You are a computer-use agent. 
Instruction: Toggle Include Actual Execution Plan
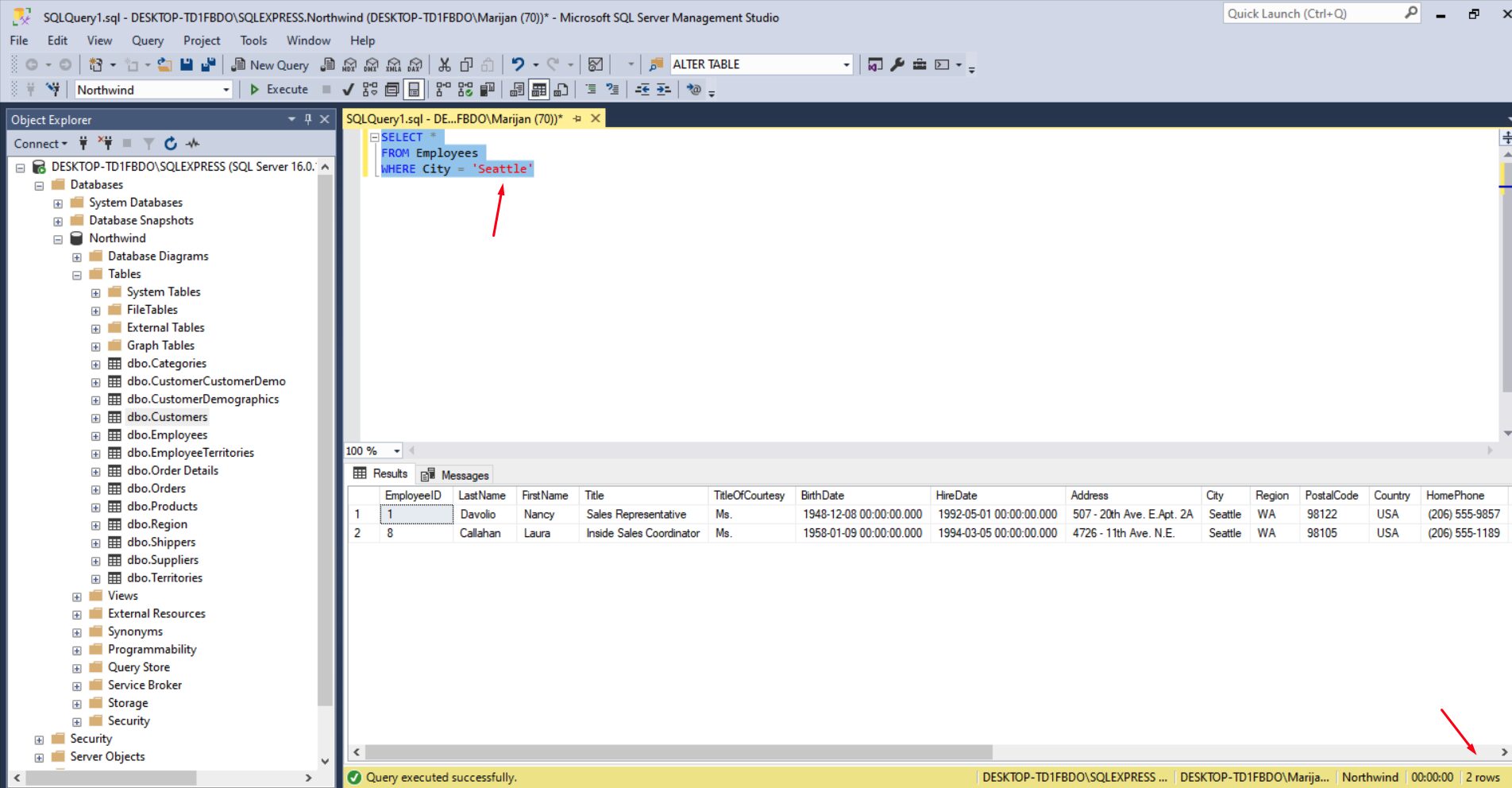click(444, 90)
